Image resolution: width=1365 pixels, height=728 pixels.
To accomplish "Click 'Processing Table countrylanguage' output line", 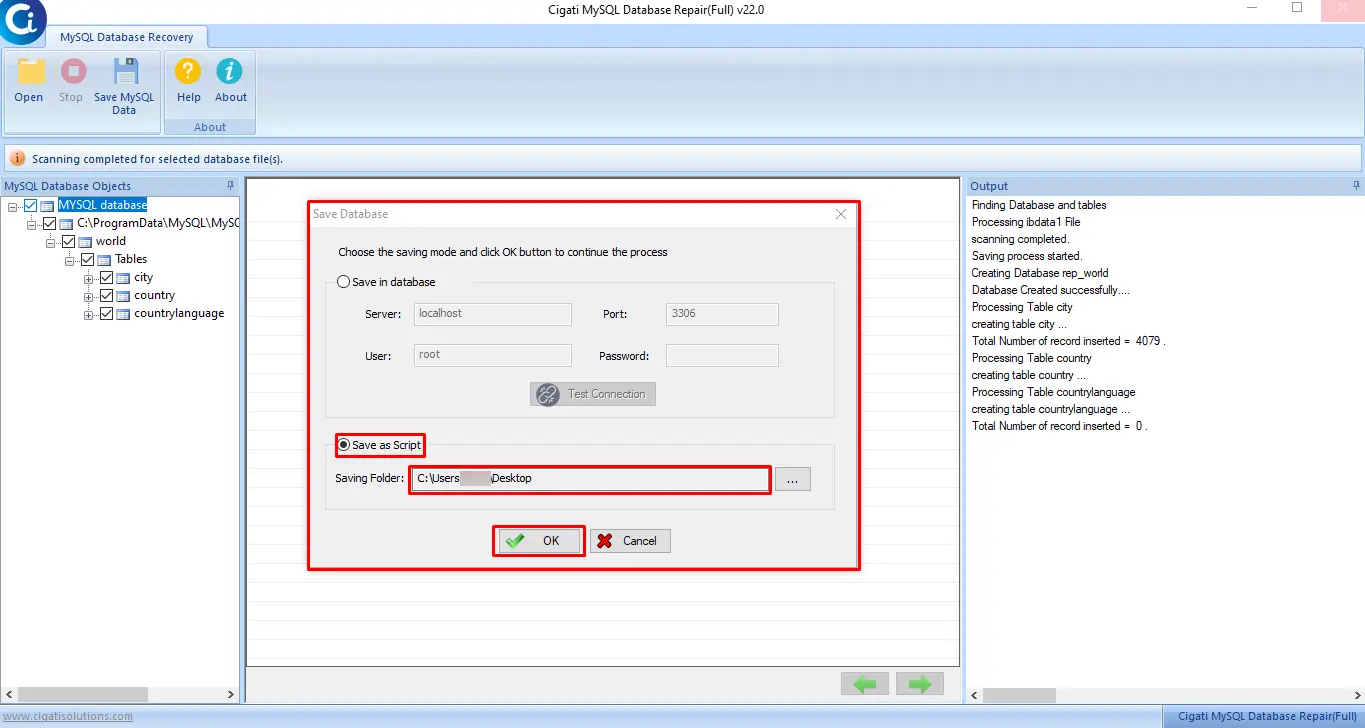I will pos(1054,392).
